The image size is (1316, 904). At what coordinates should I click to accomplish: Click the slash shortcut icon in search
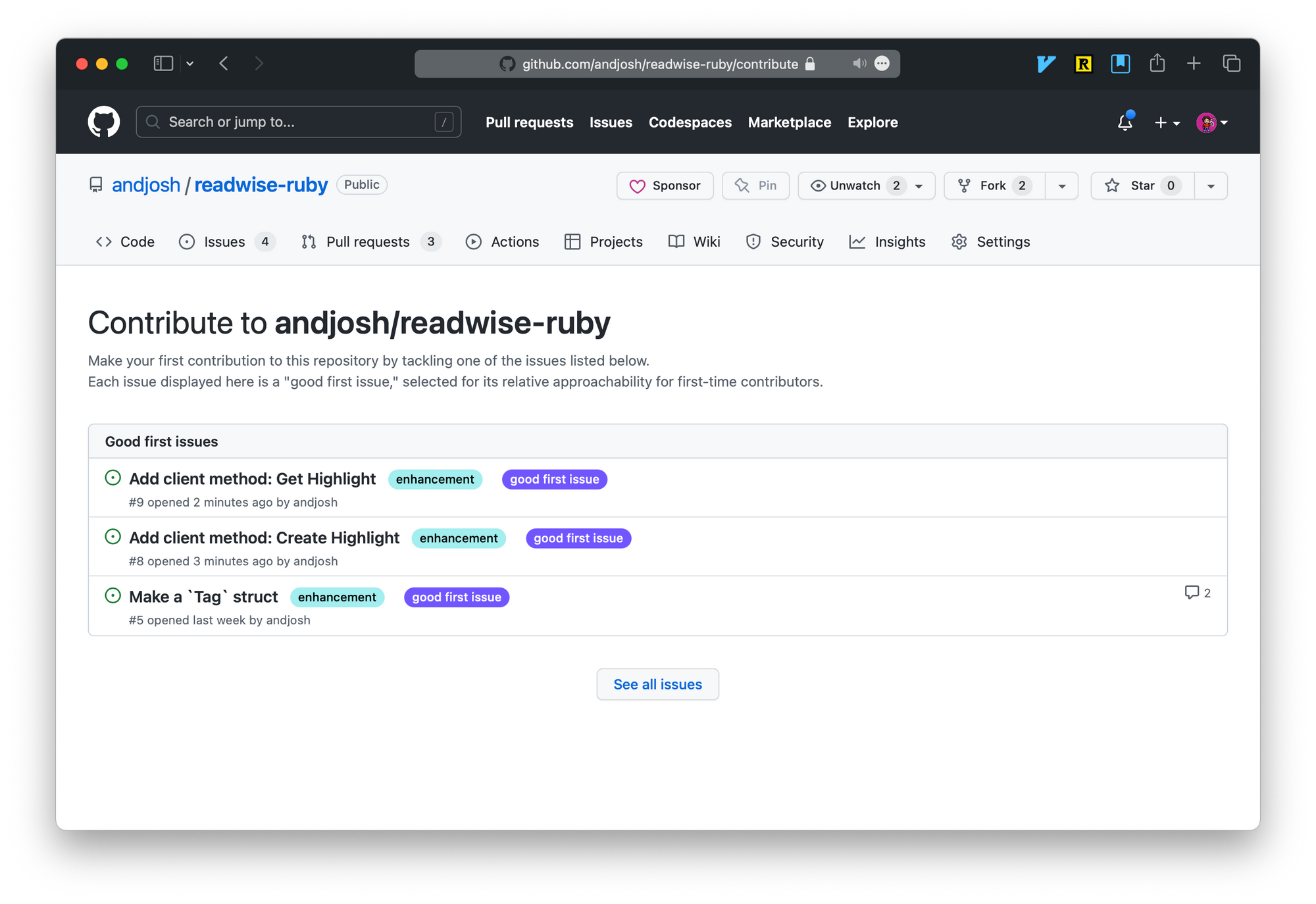point(444,122)
